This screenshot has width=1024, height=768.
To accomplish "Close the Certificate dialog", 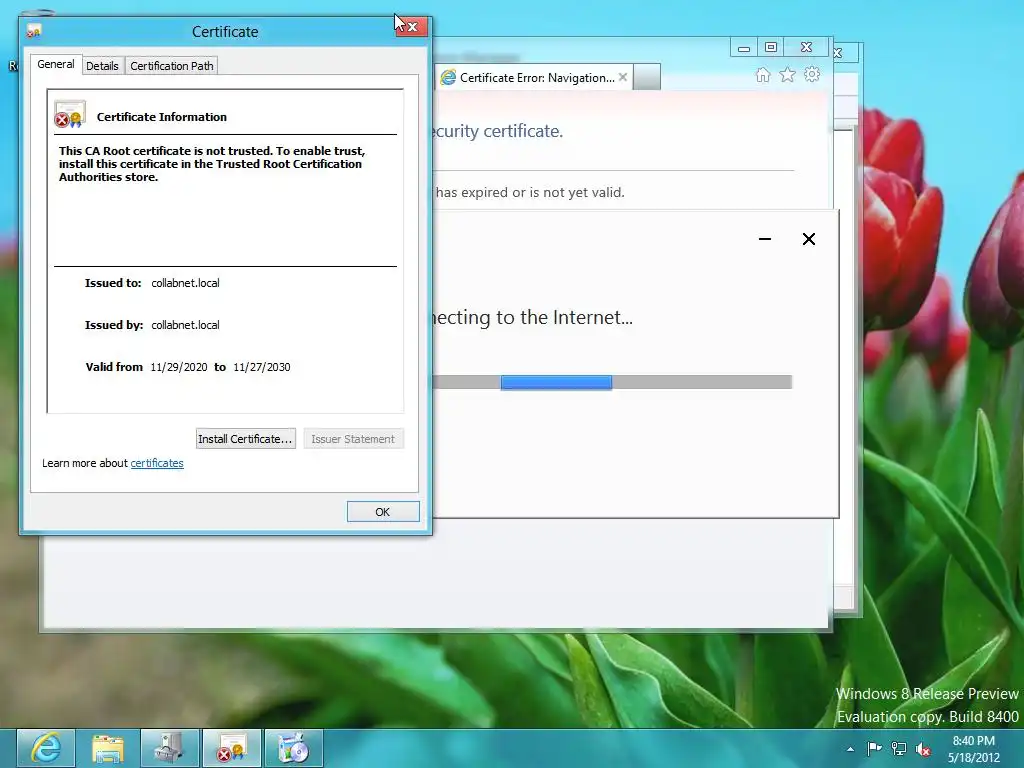I will [412, 27].
